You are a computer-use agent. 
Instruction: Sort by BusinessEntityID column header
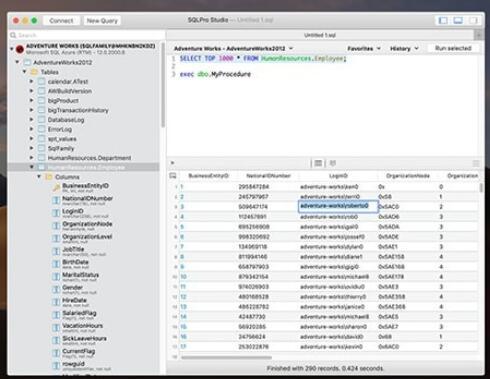click(208, 176)
